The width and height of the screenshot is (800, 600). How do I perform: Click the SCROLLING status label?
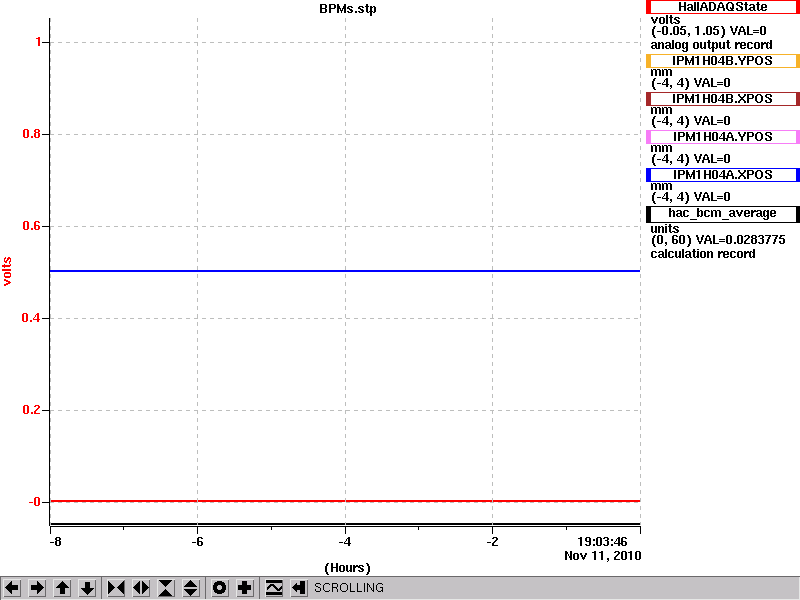(x=348, y=588)
